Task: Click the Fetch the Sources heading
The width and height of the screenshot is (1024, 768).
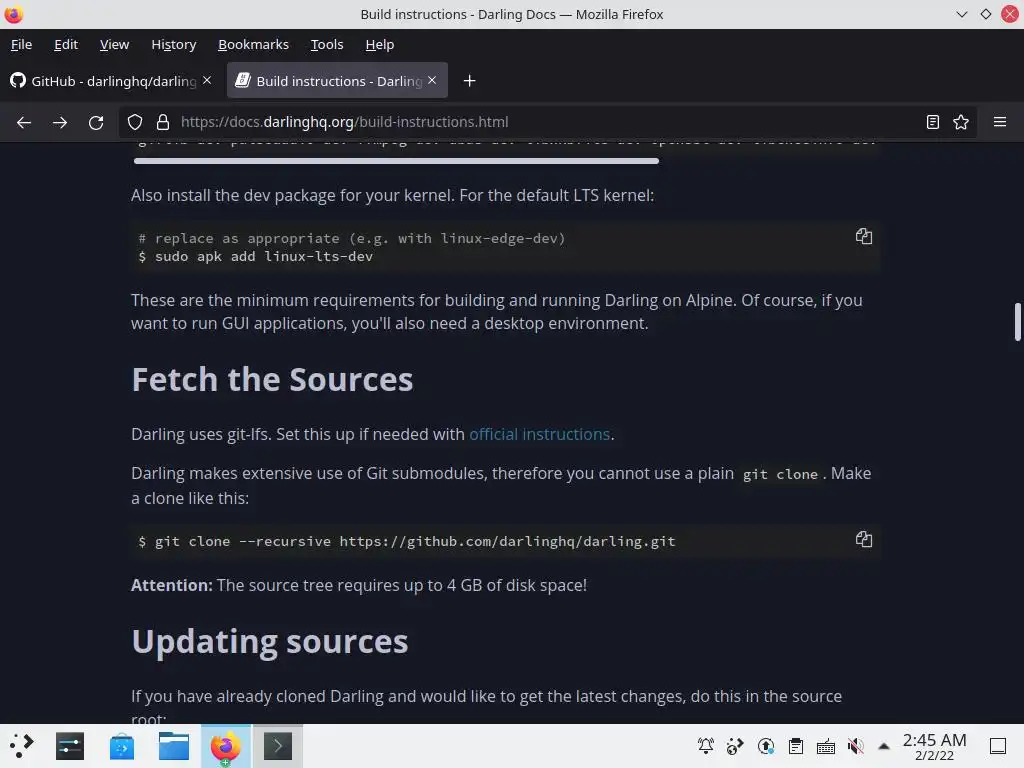Action: click(272, 379)
